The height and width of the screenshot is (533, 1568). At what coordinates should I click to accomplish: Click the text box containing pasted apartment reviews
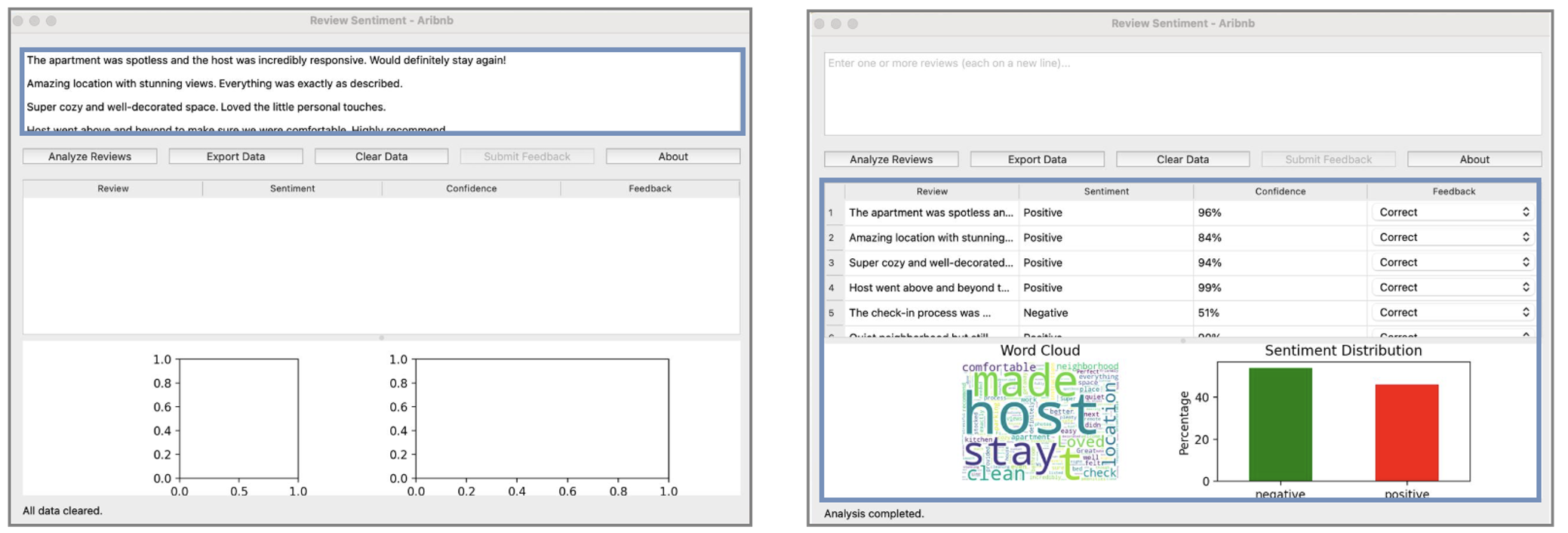382,92
